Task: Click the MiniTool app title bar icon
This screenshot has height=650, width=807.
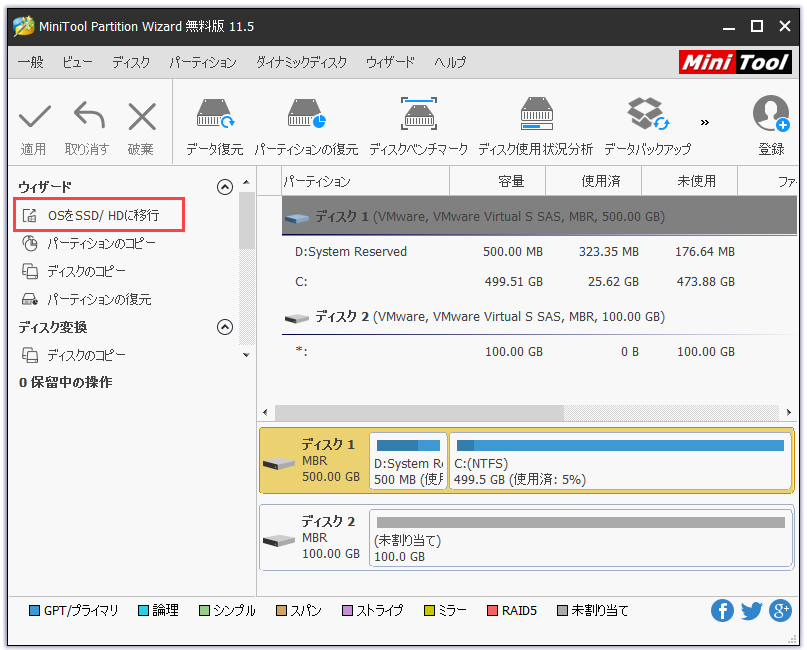Action: pyautogui.click(x=24, y=26)
